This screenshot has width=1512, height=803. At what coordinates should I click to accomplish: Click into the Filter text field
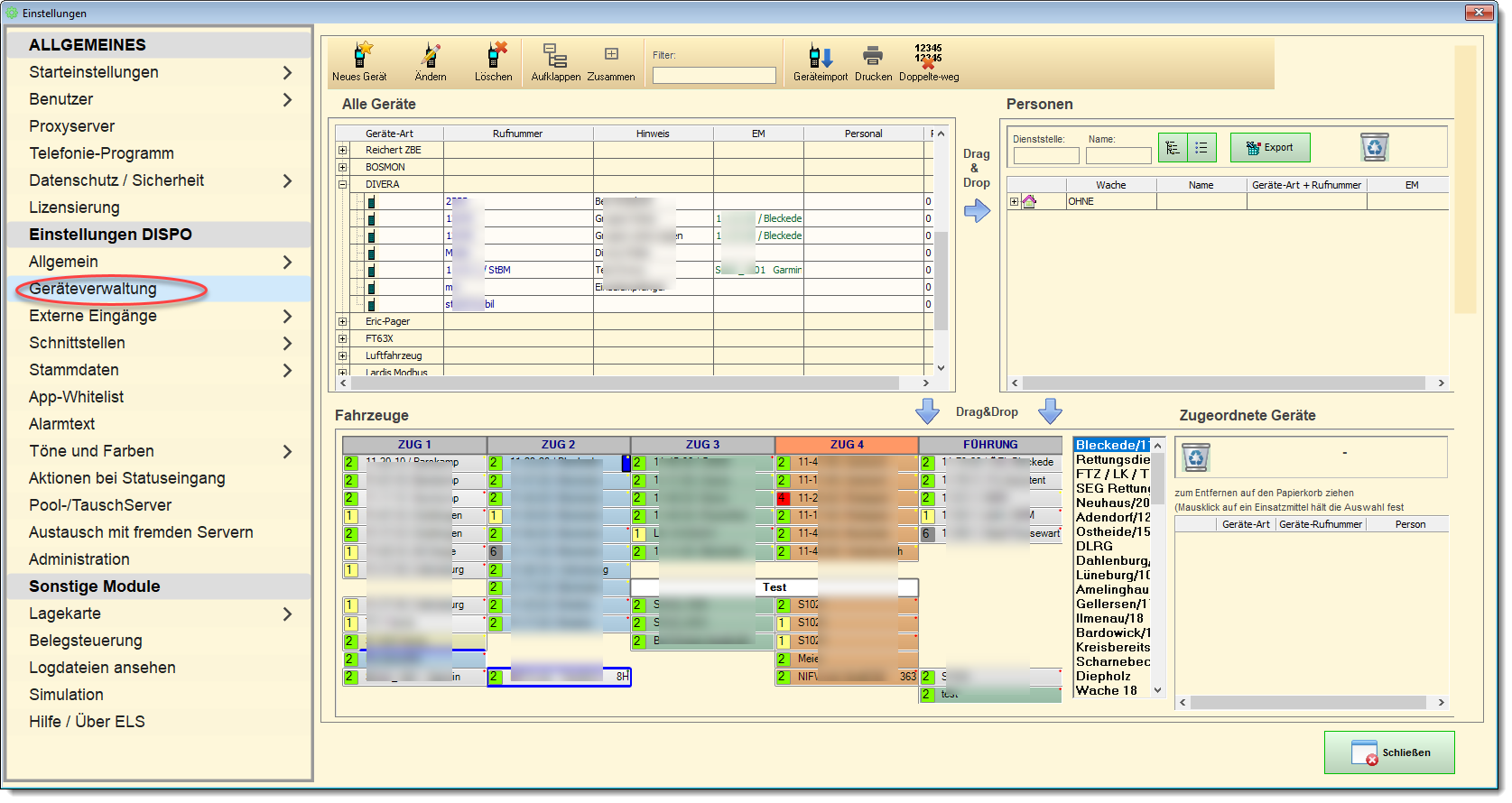pos(714,76)
